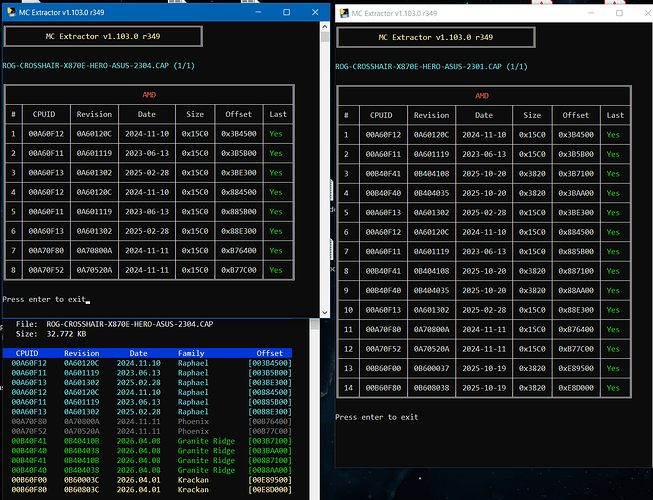Click the Revision column header in the left window

pos(94,114)
